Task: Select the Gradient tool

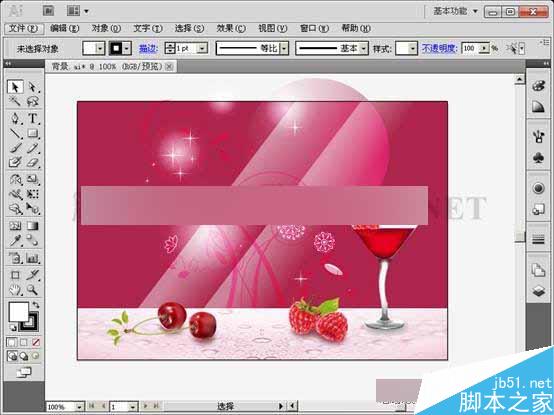Action: [33, 226]
